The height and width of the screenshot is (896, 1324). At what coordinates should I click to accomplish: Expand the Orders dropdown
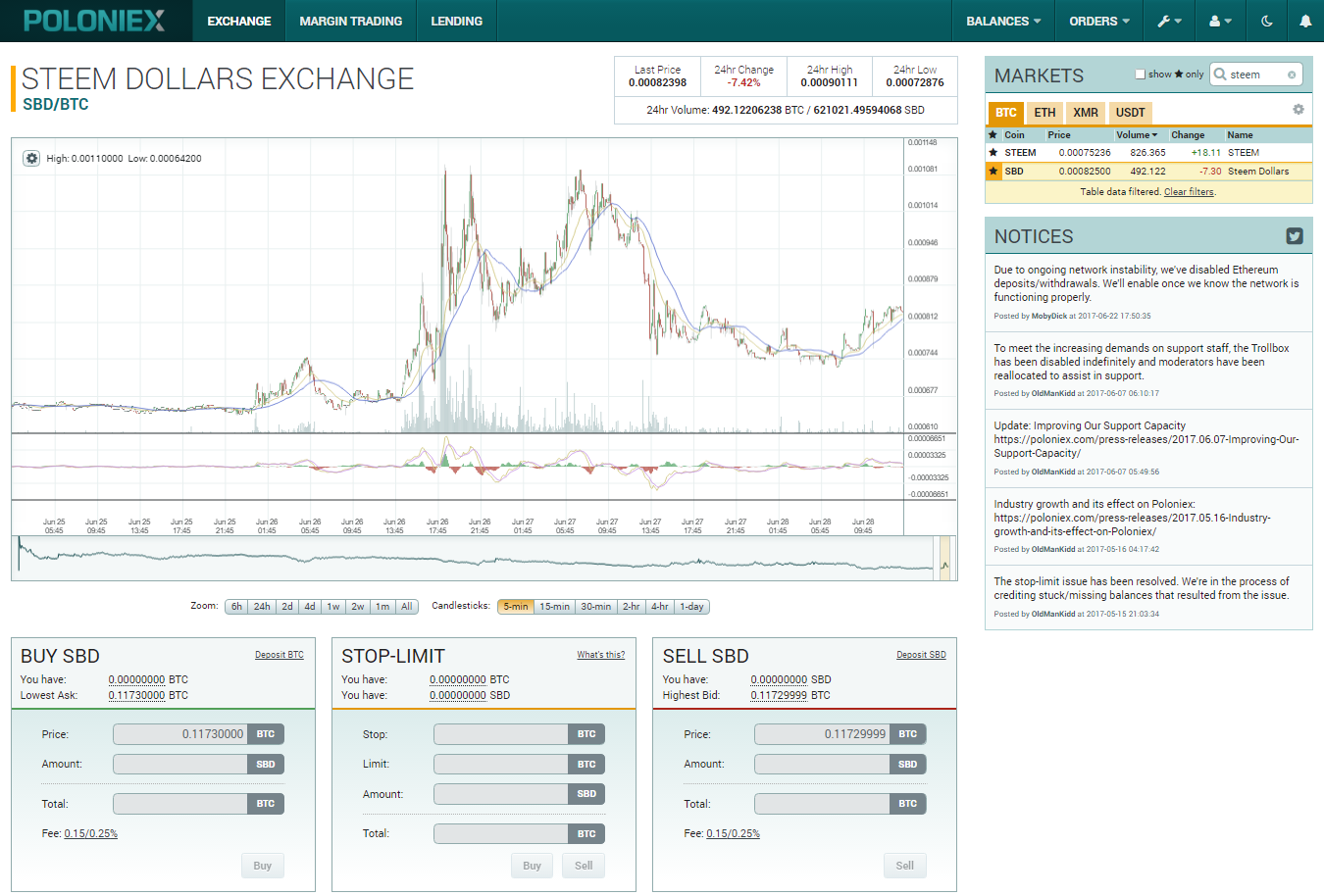pos(1099,21)
